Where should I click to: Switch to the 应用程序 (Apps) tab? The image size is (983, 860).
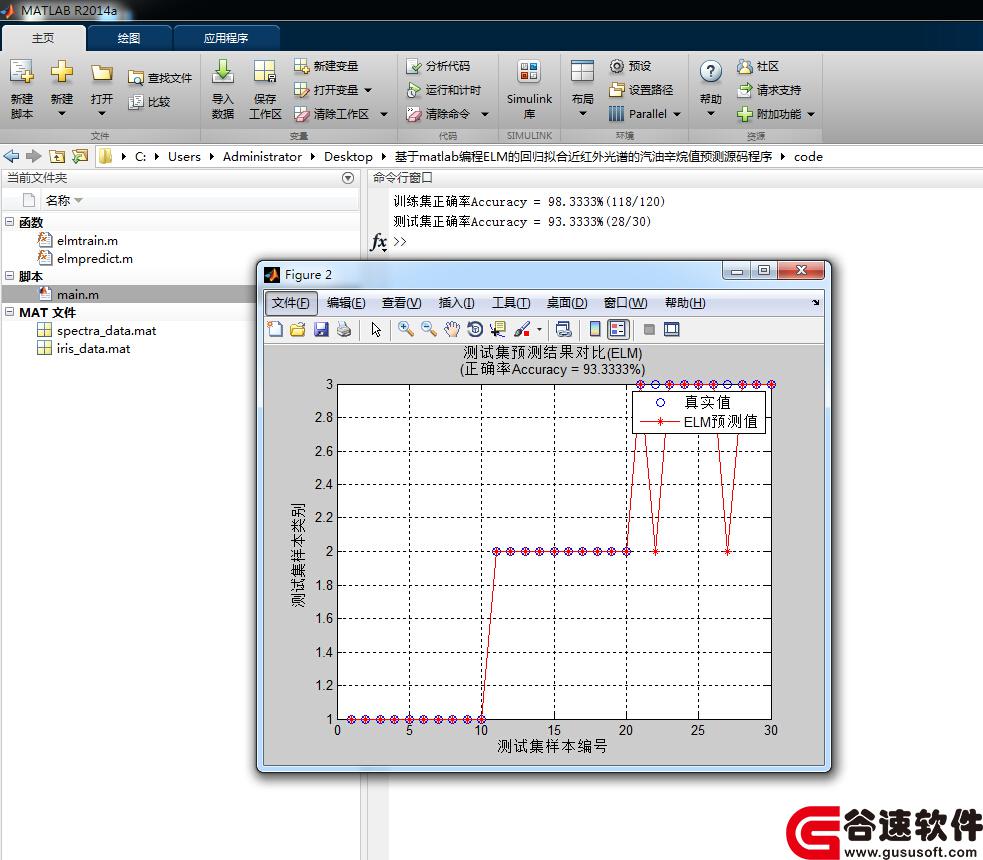[x=226, y=38]
